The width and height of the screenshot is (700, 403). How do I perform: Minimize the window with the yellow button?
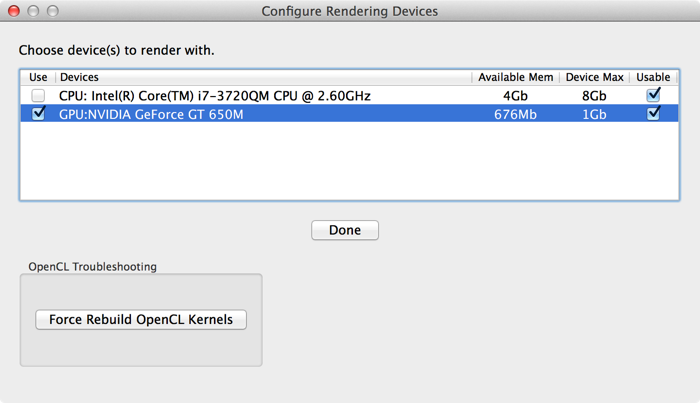[33, 11]
